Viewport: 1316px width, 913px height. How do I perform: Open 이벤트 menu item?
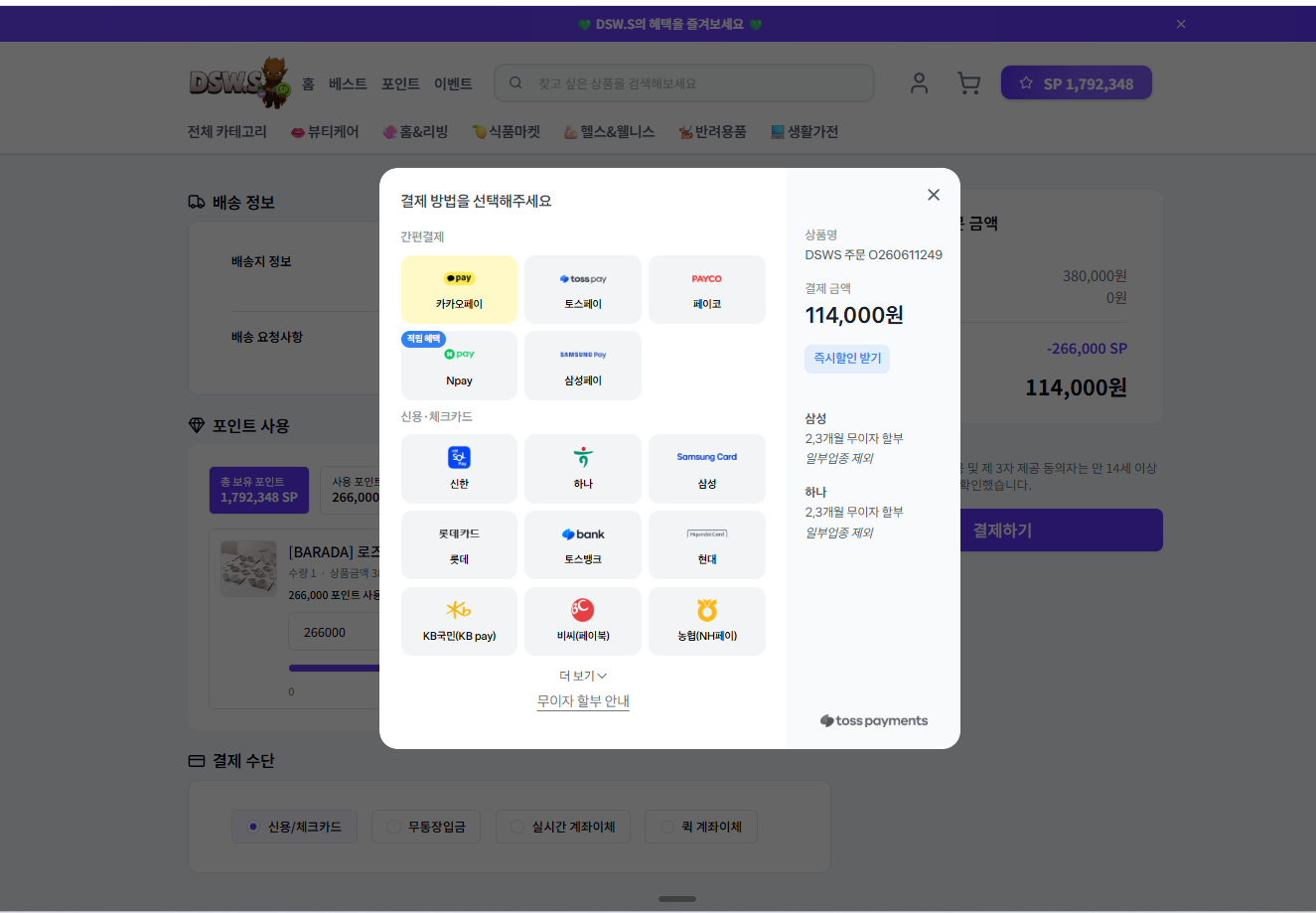453,83
